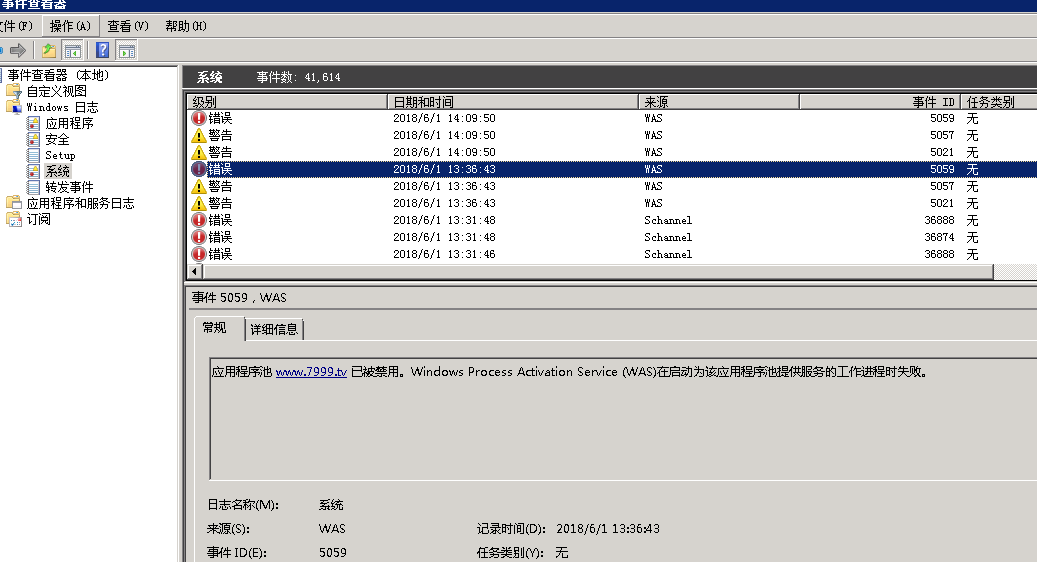Select the Windows 日志 tree item

click(62, 107)
